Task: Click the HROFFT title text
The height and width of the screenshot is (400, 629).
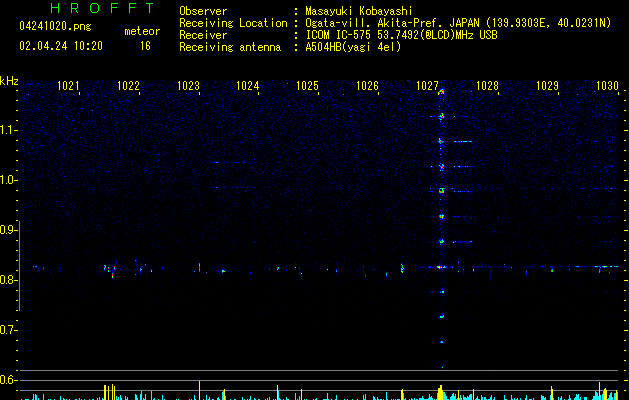Action: tap(102, 8)
